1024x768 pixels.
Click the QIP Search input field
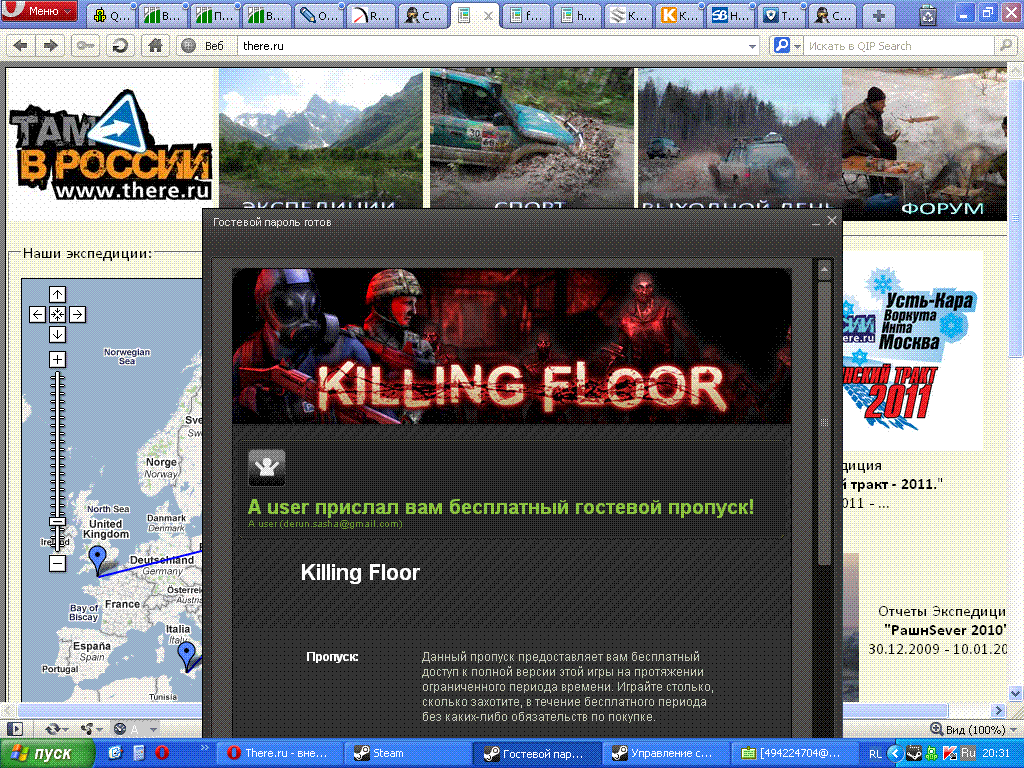tap(899, 46)
